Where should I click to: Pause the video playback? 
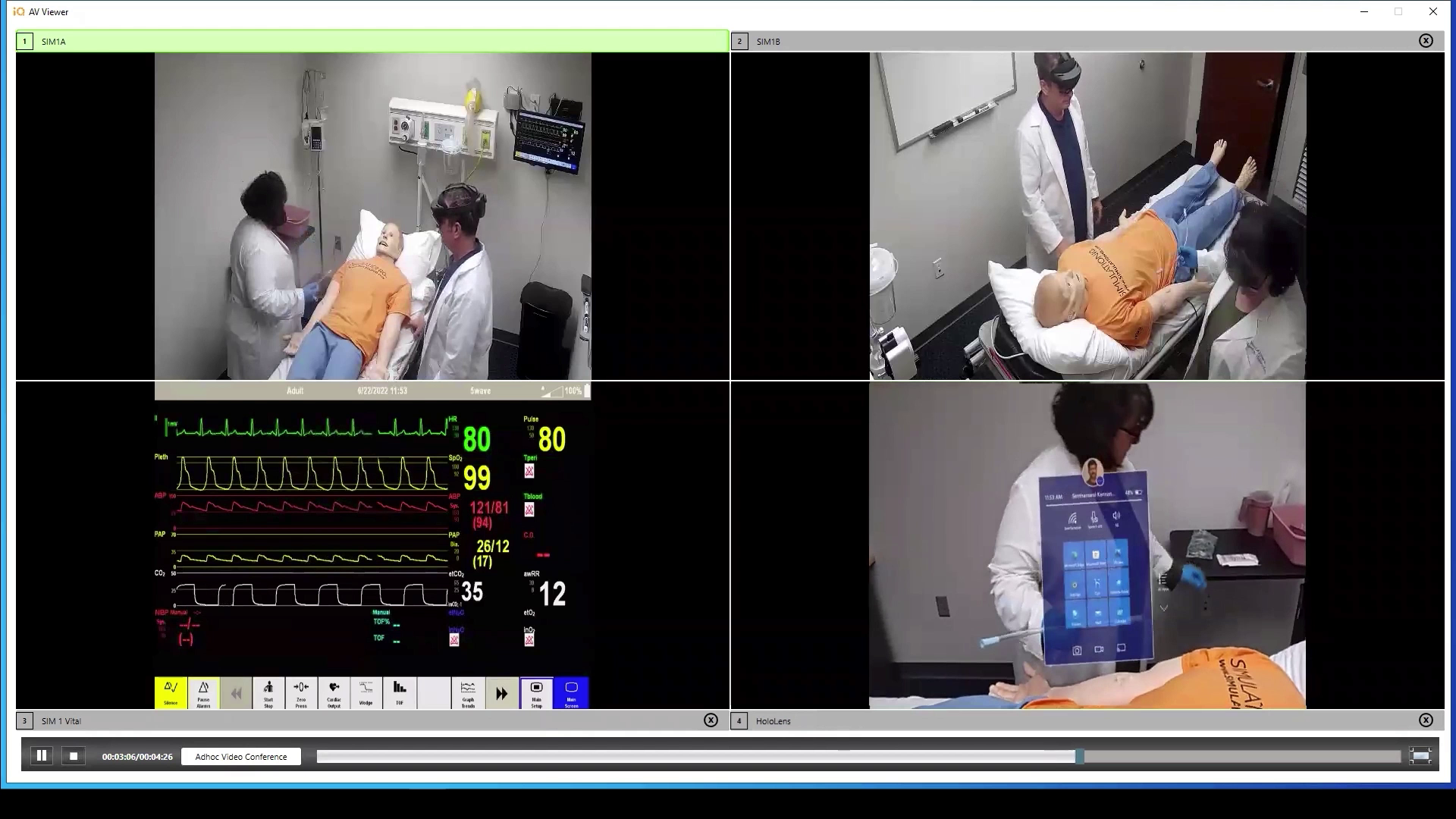[42, 756]
